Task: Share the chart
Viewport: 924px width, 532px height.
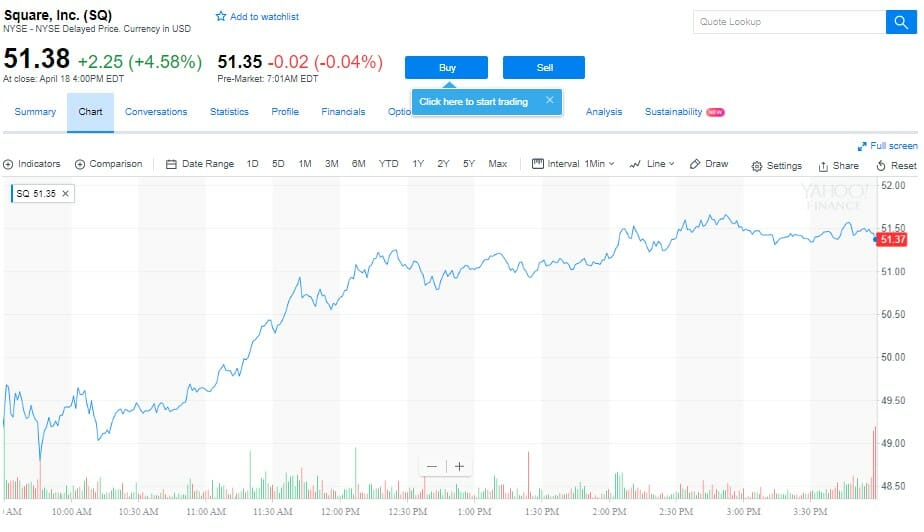Action: (823, 166)
